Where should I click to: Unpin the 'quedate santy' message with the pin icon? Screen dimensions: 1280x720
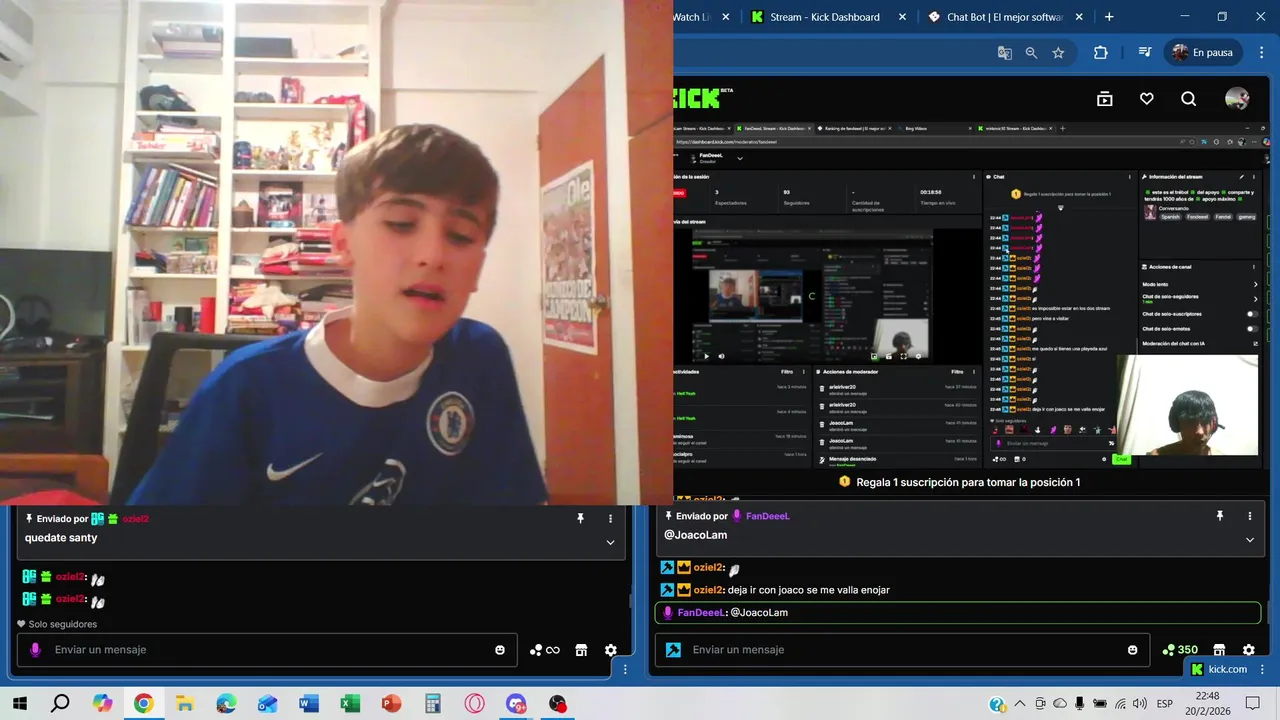point(580,518)
